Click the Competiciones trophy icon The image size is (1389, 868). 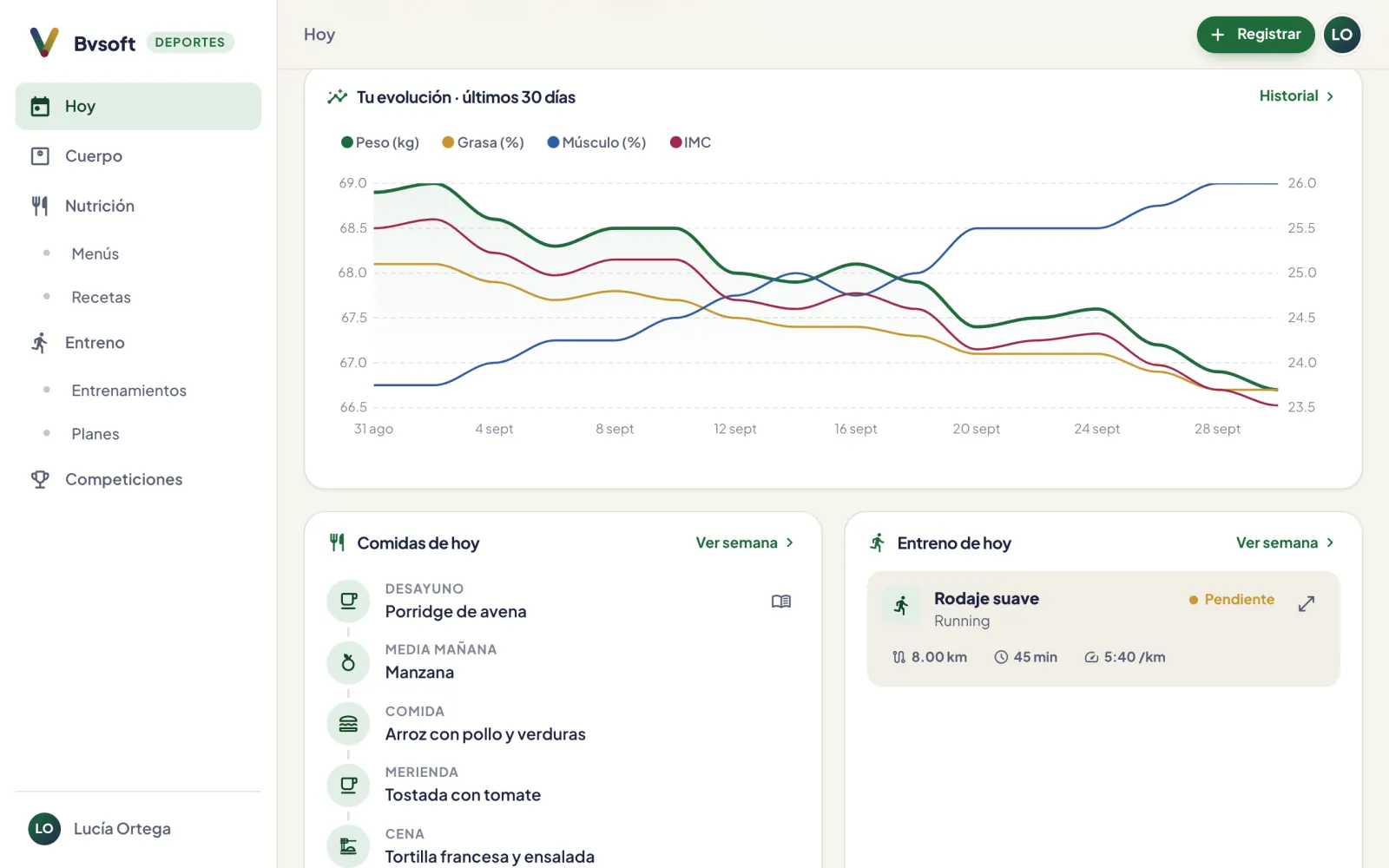point(40,479)
